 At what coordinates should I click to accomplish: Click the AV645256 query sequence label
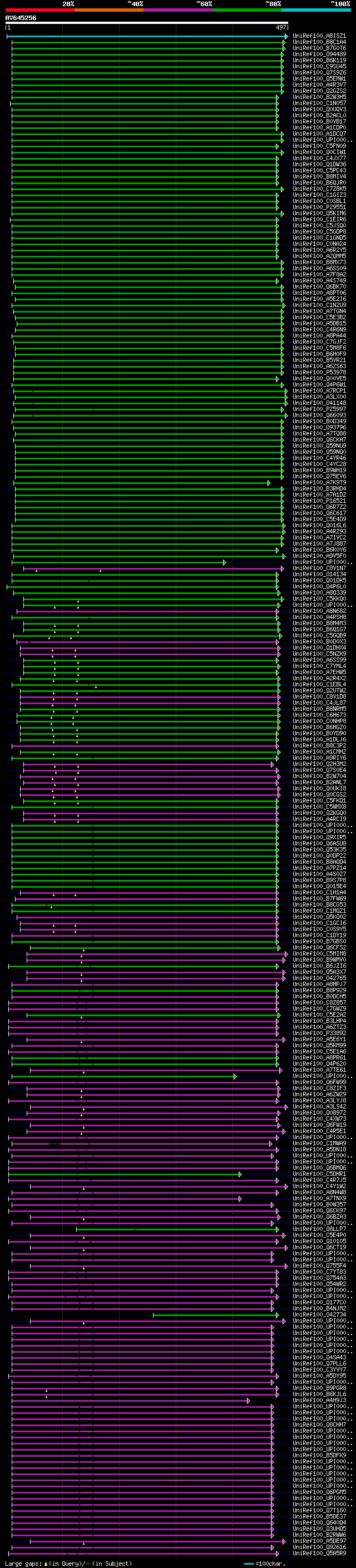tap(21, 18)
